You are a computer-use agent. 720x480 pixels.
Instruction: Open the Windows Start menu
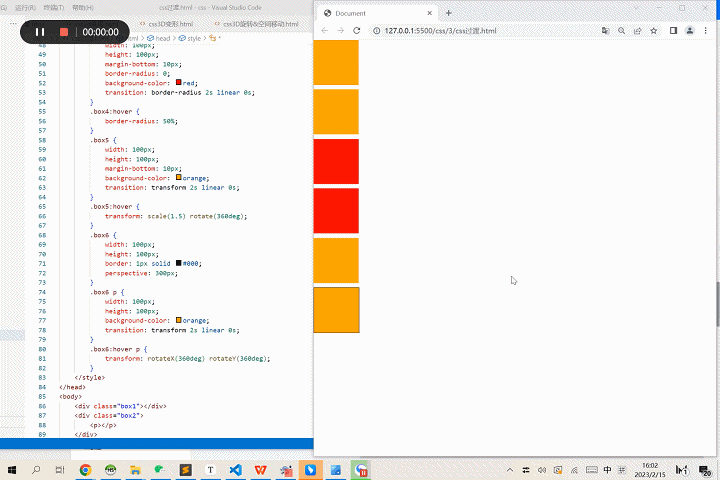pos(12,470)
